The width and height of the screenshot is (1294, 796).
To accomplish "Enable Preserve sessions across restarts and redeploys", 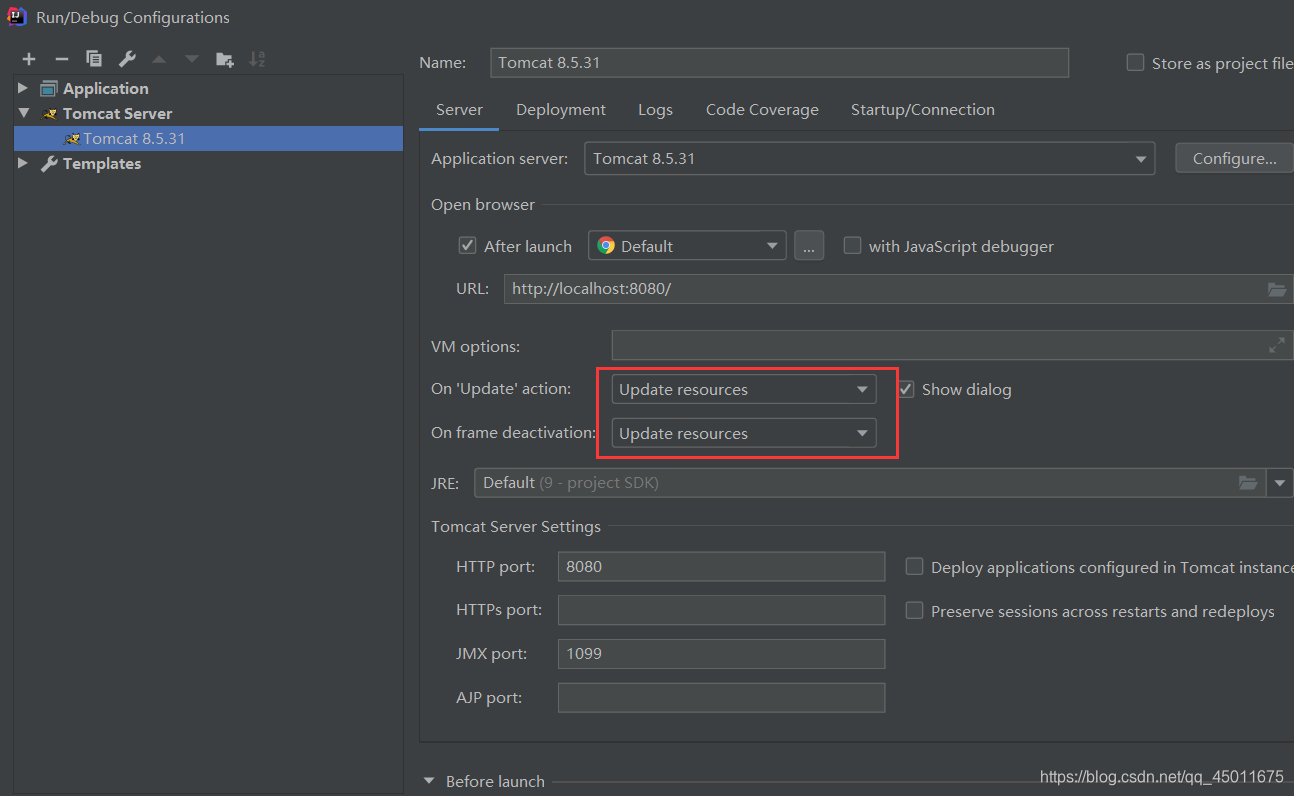I will [914, 610].
